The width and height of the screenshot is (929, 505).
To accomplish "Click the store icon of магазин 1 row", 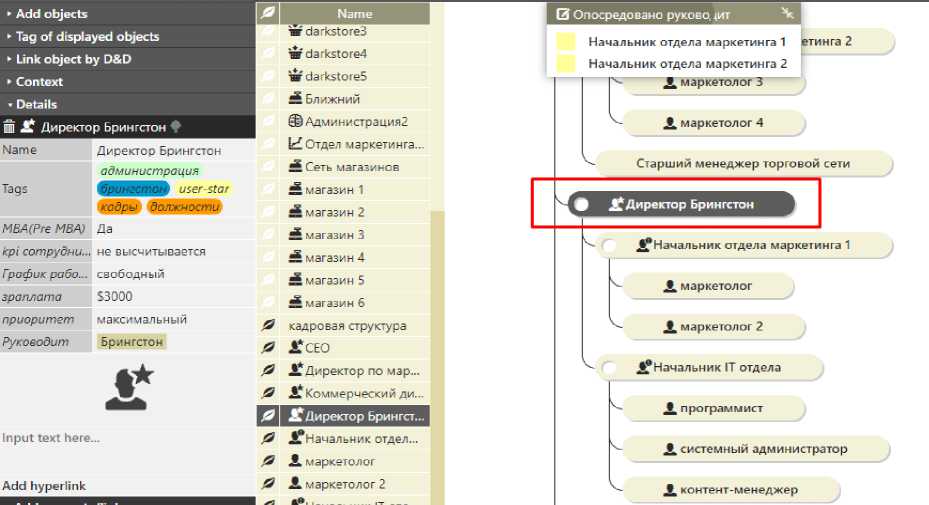I will click(295, 189).
